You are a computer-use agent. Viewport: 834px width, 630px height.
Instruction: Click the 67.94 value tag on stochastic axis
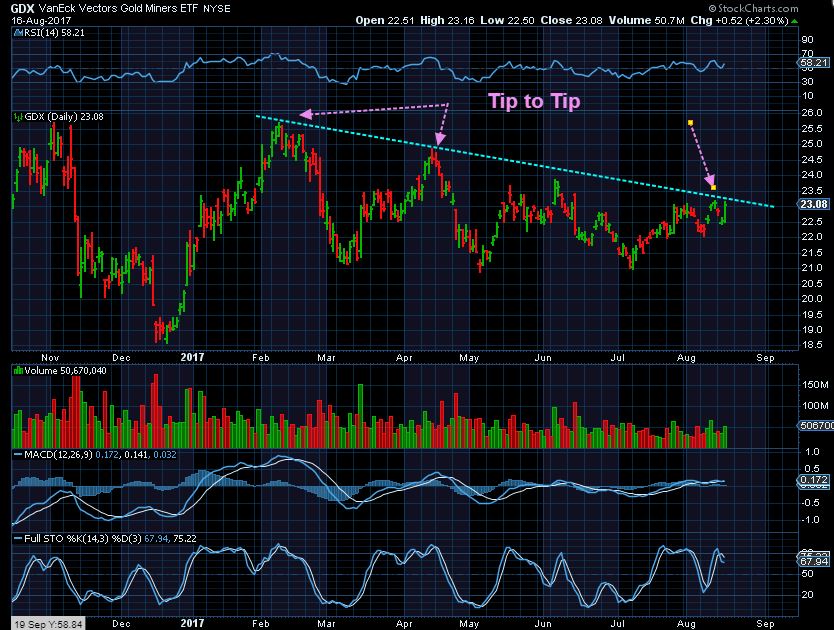click(x=813, y=561)
